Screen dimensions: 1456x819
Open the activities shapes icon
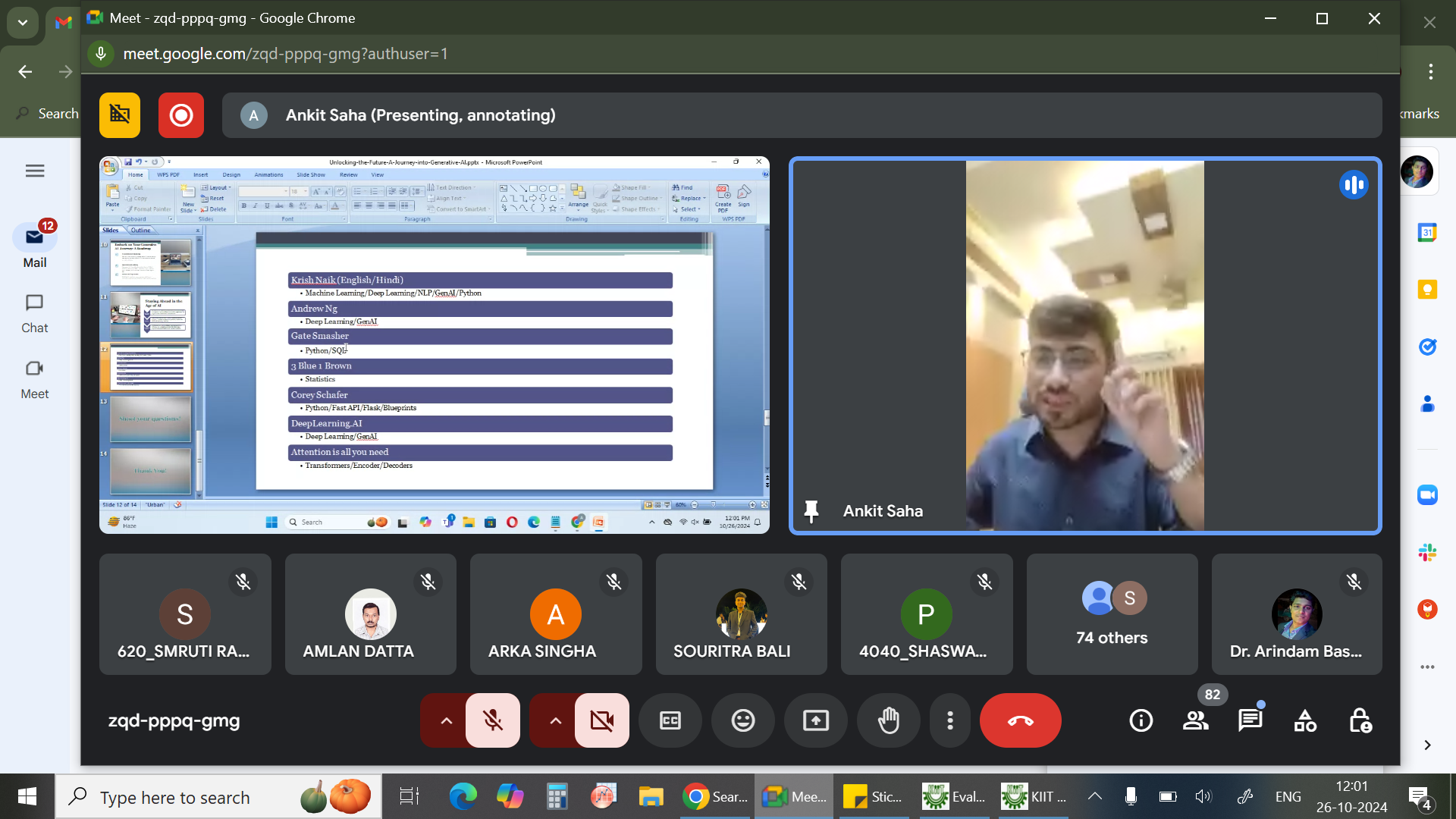click(x=1305, y=720)
